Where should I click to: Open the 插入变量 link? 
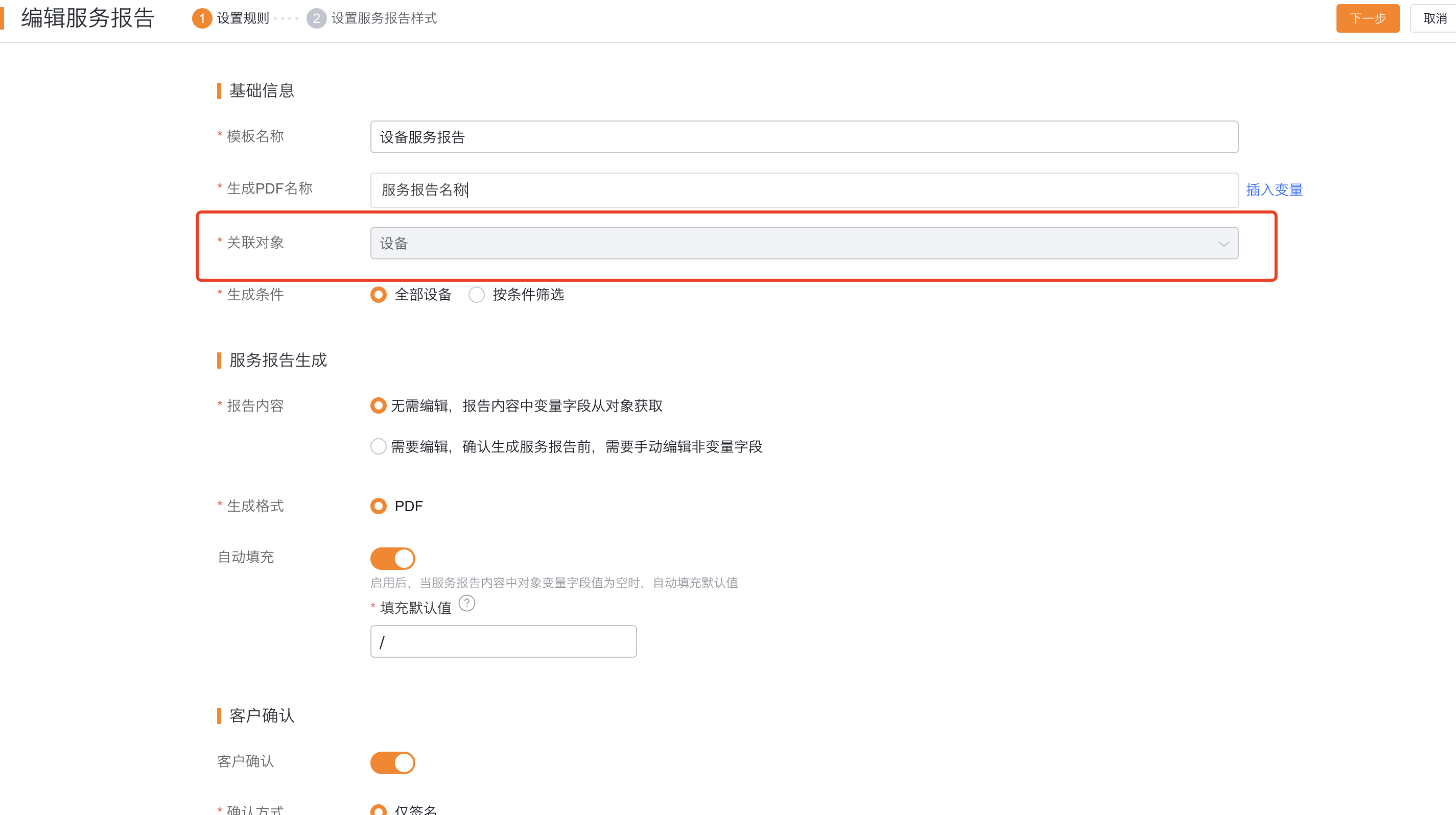click(1274, 190)
